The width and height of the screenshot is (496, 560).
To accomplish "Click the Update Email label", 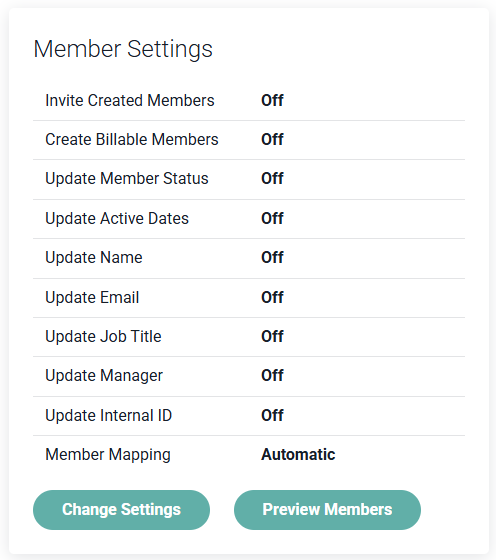I will [x=92, y=298].
